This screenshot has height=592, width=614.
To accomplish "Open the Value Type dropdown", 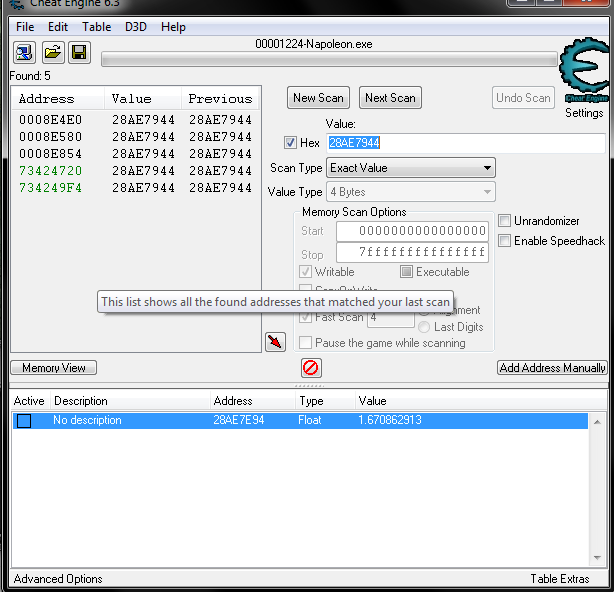I will click(x=411, y=192).
